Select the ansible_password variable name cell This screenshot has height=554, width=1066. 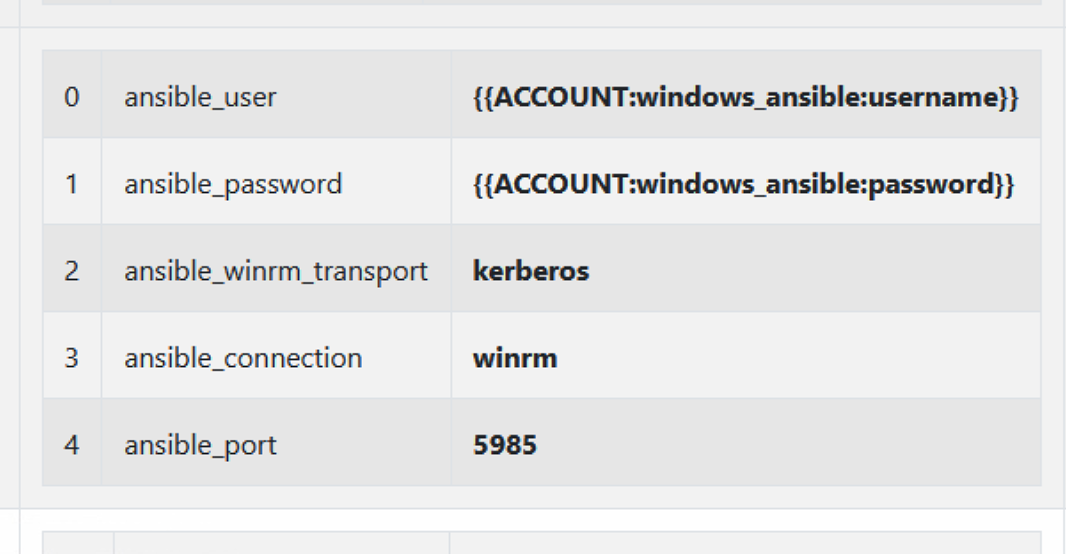click(x=233, y=184)
